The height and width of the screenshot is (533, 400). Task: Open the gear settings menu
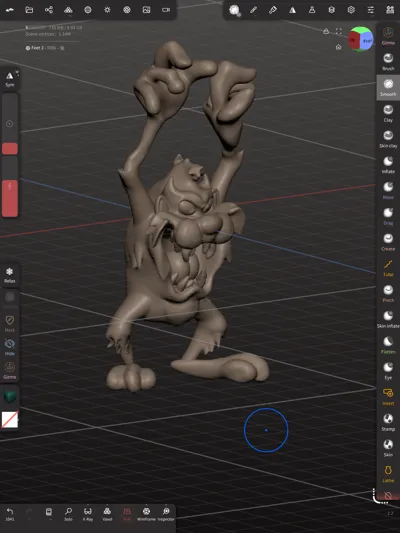[x=351, y=10]
